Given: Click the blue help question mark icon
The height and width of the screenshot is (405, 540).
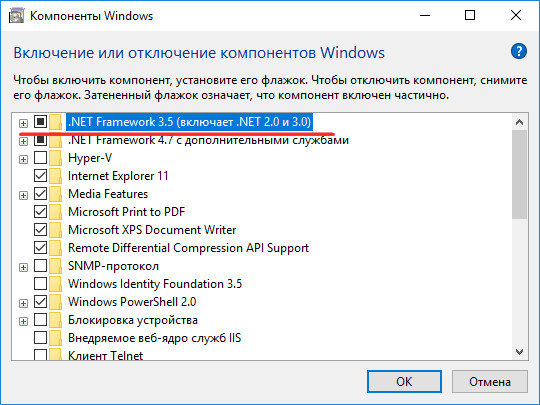Looking at the screenshot, I should coord(519,52).
